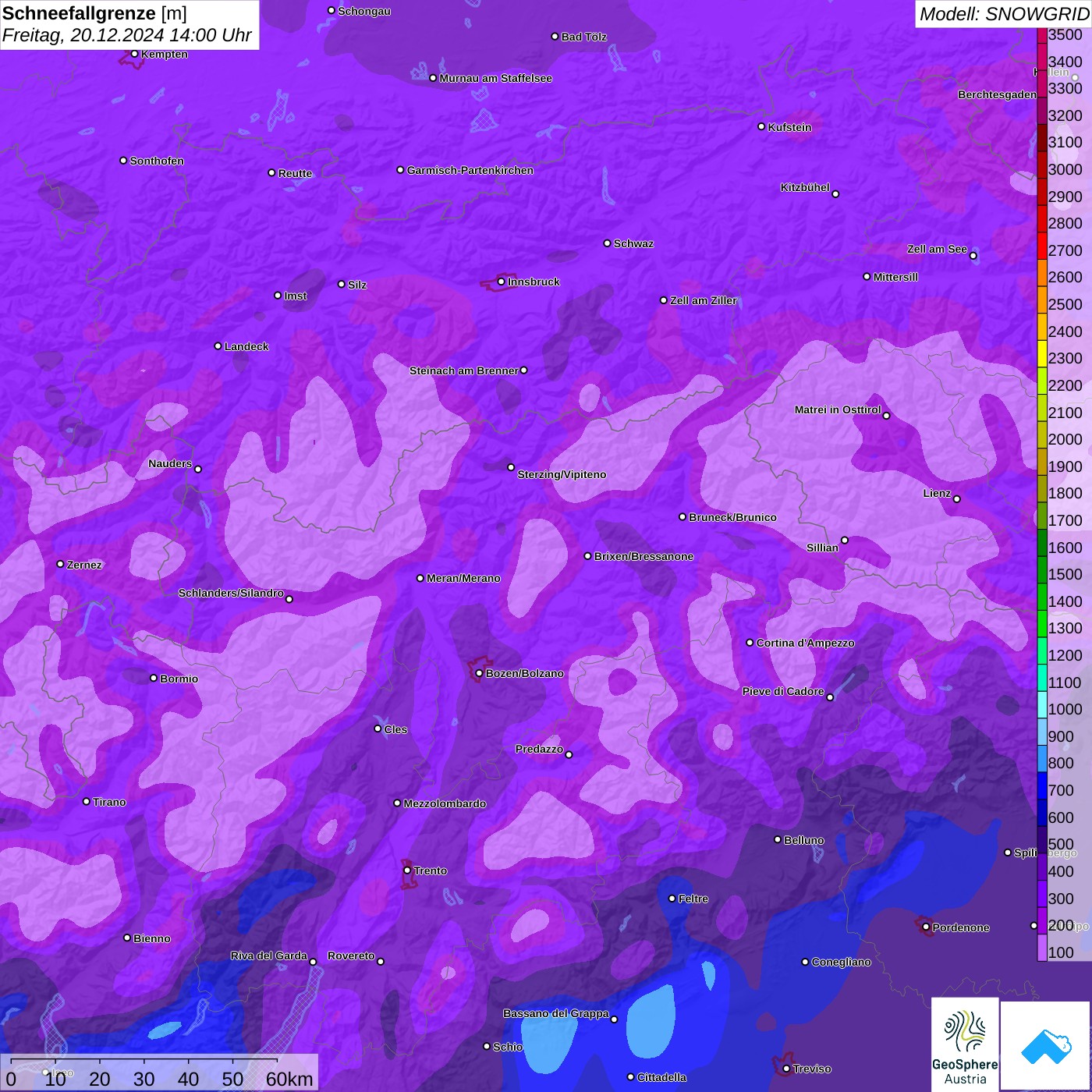Select the legend value 1200
1092x1092 pixels.
(x=1065, y=655)
